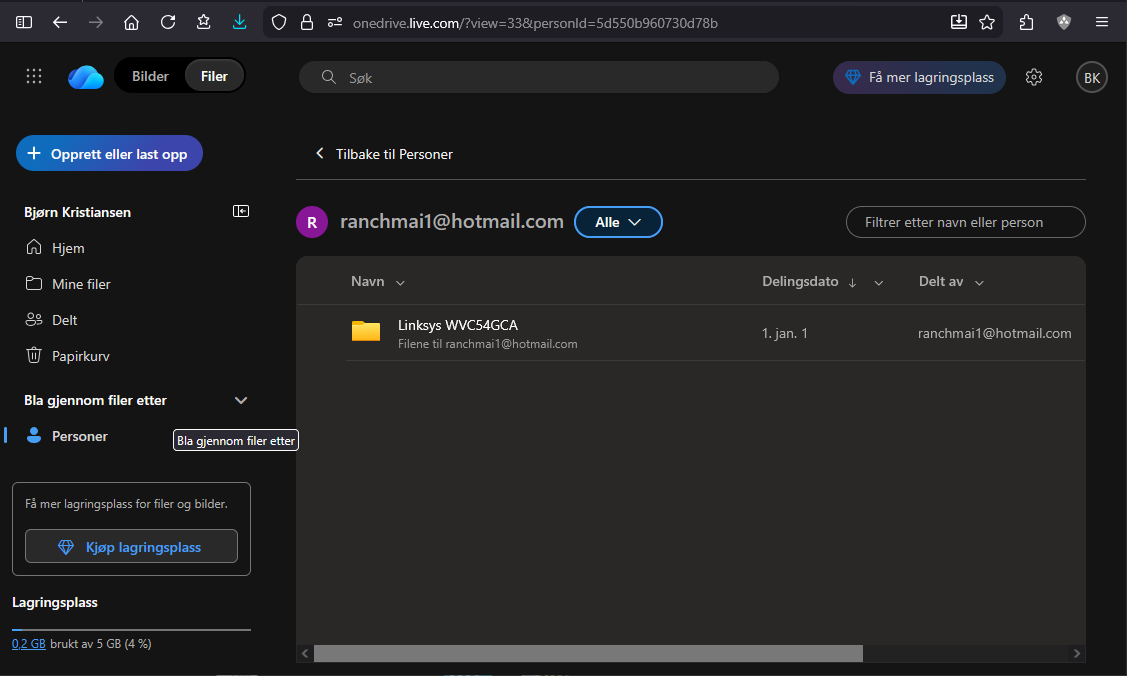Screen dimensions: 1127x676
Task: Click the browser address bar URL
Action: pyautogui.click(x=535, y=23)
